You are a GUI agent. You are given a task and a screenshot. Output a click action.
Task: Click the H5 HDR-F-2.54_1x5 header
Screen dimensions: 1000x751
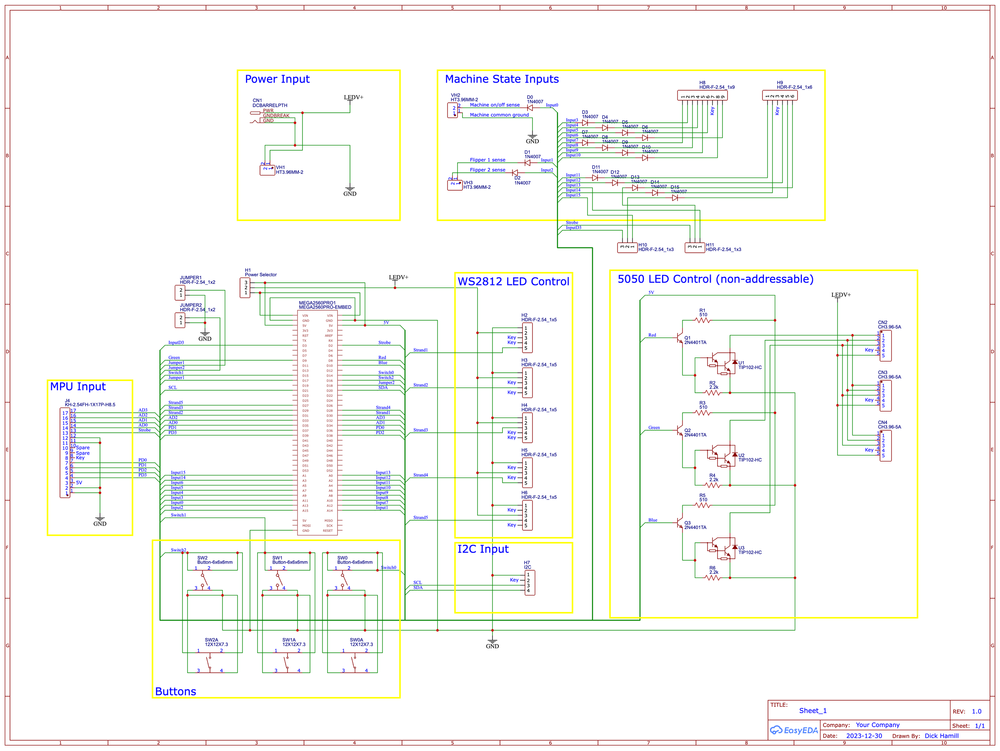[526, 473]
